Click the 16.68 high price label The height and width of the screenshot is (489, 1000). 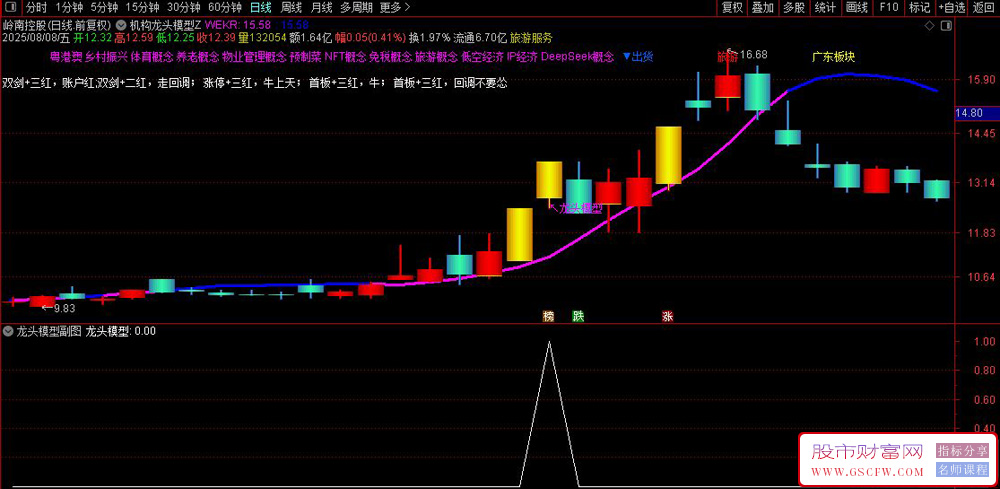[x=753, y=55]
